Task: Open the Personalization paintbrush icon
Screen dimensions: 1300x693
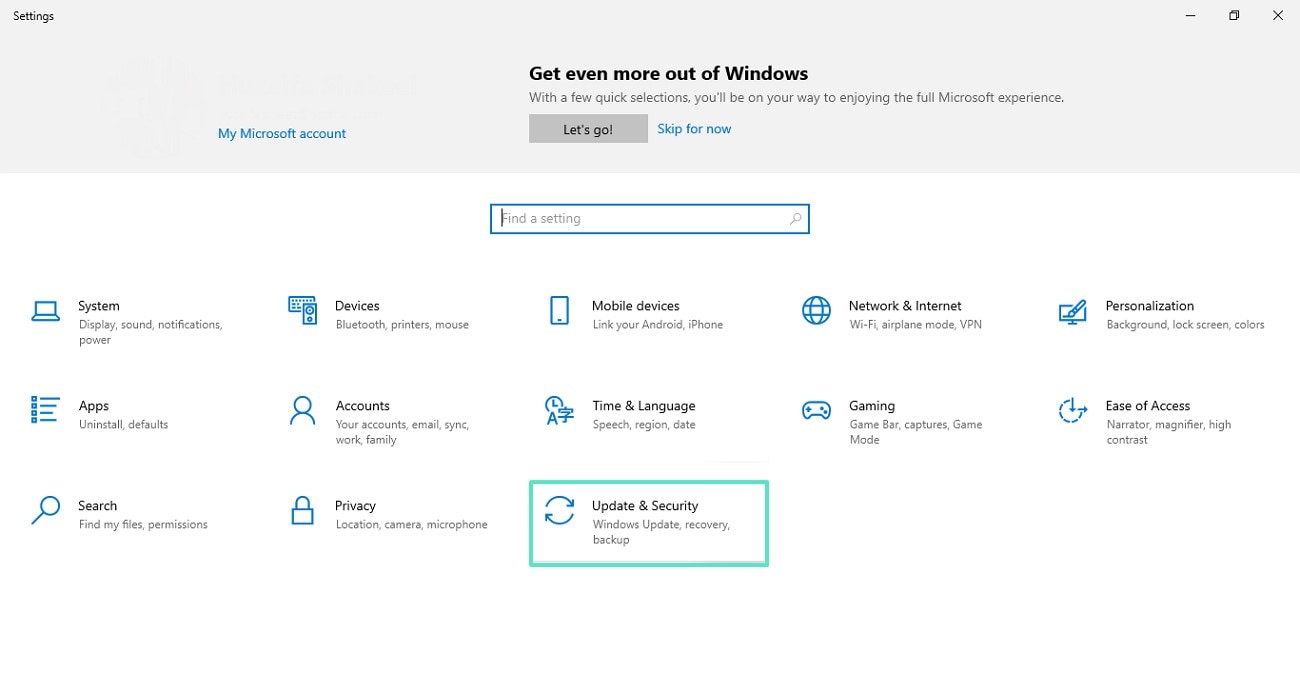Action: (1072, 311)
